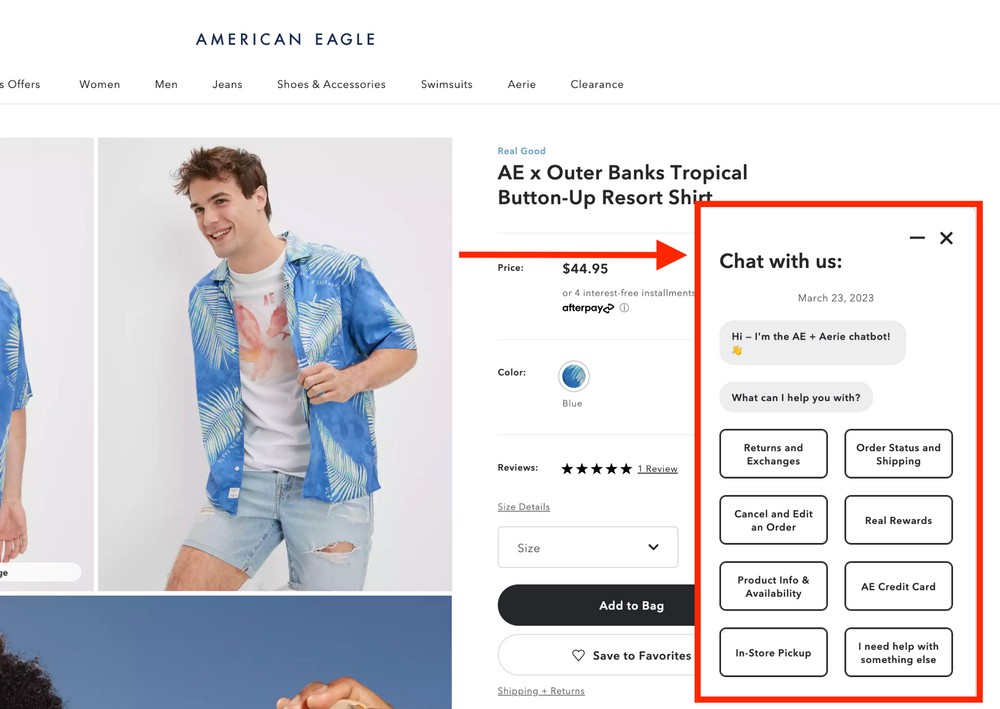The image size is (1000, 709).
Task: Select Returns and Exchanges in the chatbot
Action: click(x=773, y=454)
